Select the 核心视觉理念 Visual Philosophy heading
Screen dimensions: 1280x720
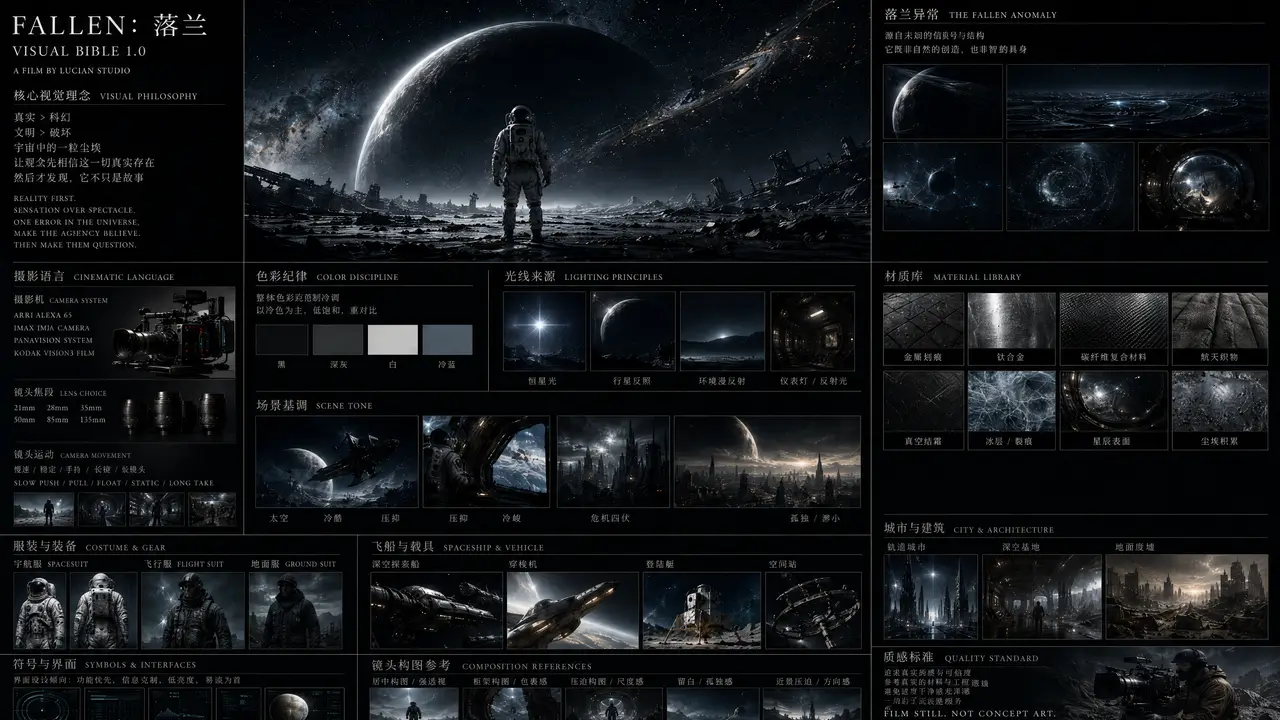point(105,96)
